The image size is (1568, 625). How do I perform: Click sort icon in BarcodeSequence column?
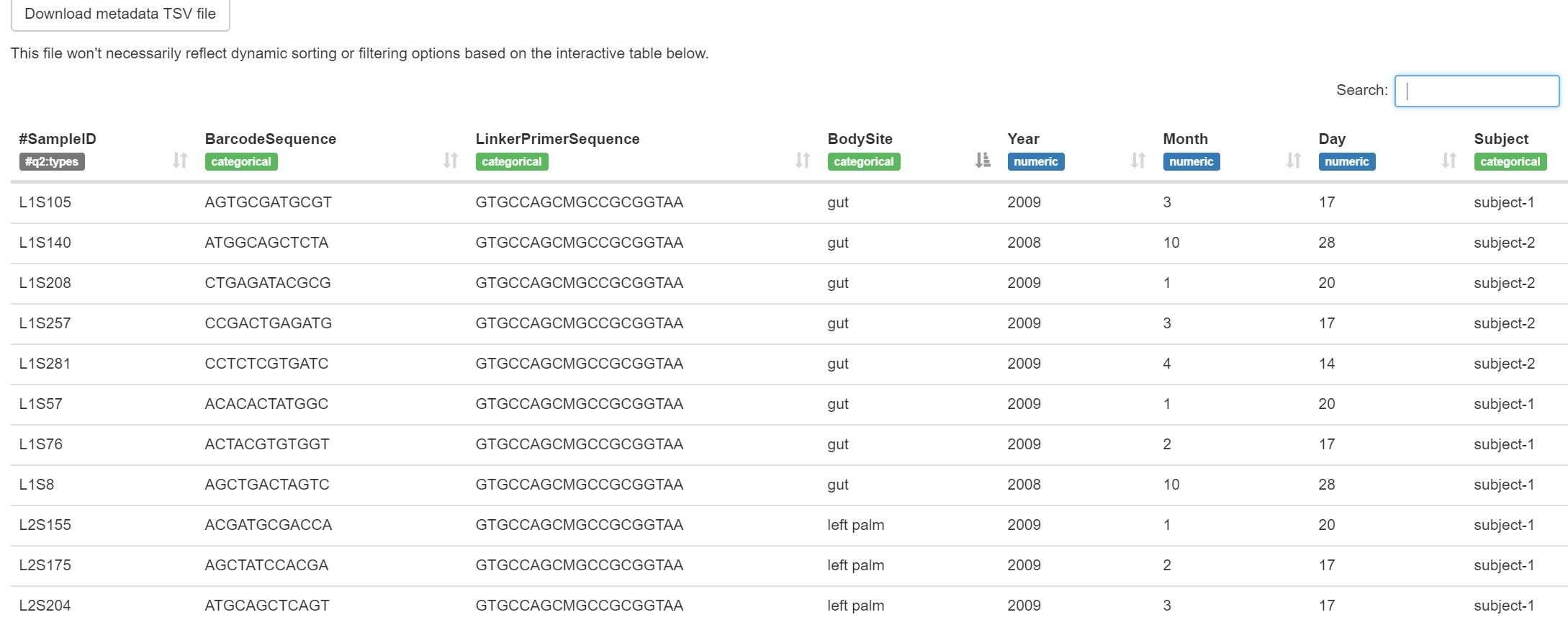pos(450,161)
